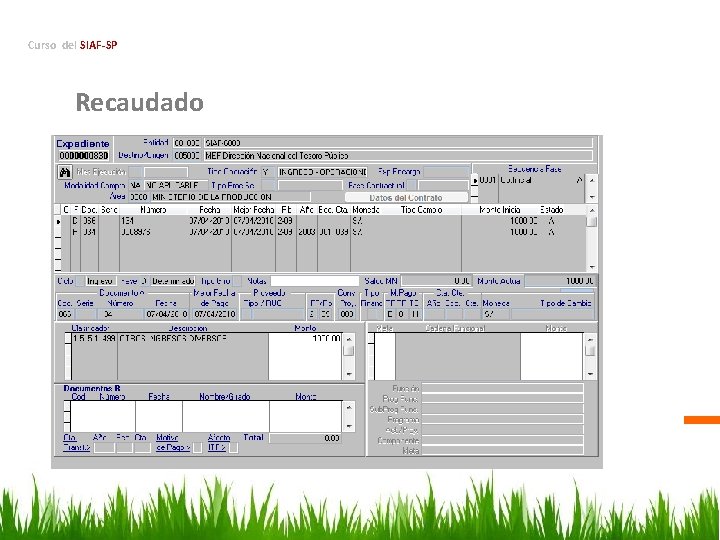Click the phase grid scroll down arrow
Image resolution: width=720 pixels, height=540 pixels.
click(x=592, y=267)
